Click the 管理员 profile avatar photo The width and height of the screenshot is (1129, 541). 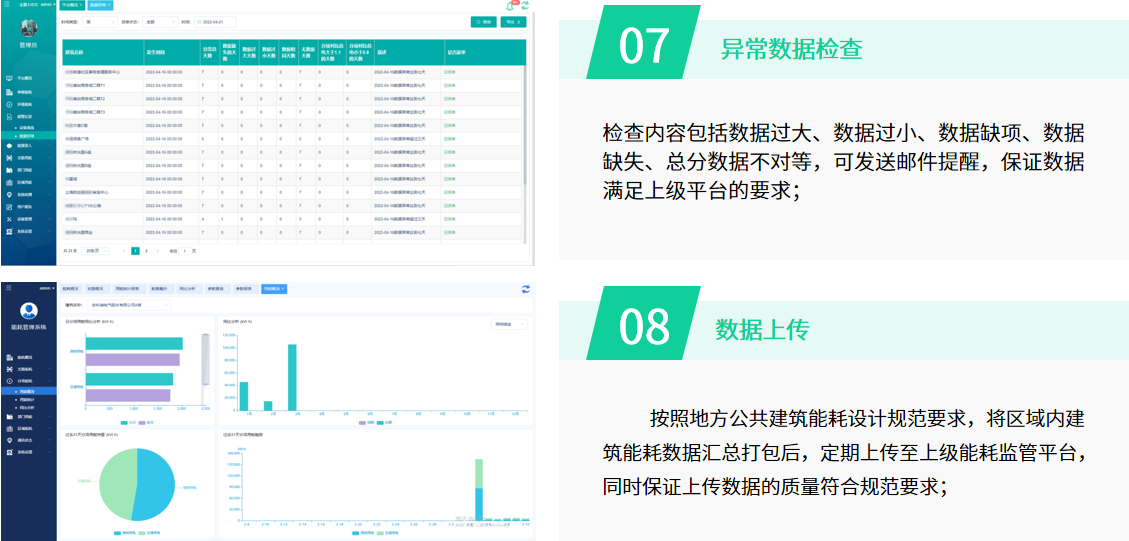pyautogui.click(x=29, y=28)
